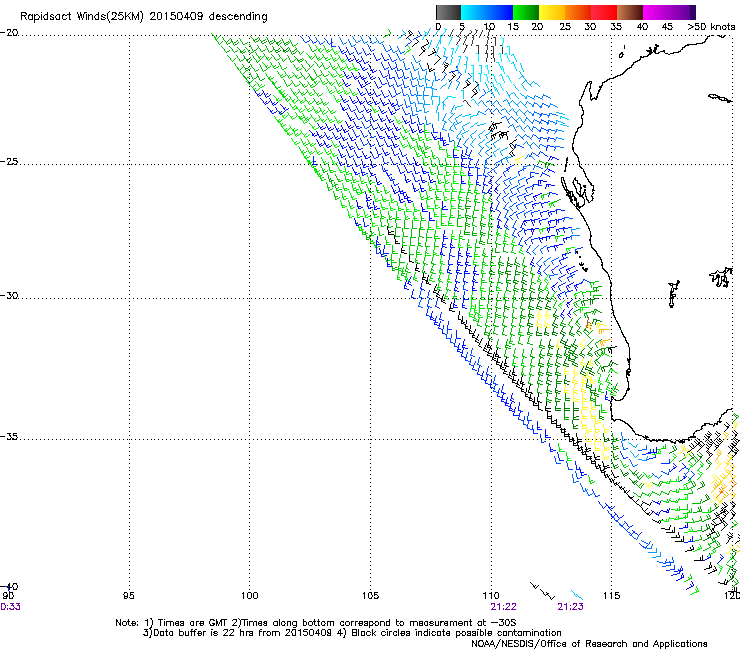This screenshot has height=650, width=740.
Task: Click the NOAA/NESDIS Office of Research credit
Action: coord(589,644)
